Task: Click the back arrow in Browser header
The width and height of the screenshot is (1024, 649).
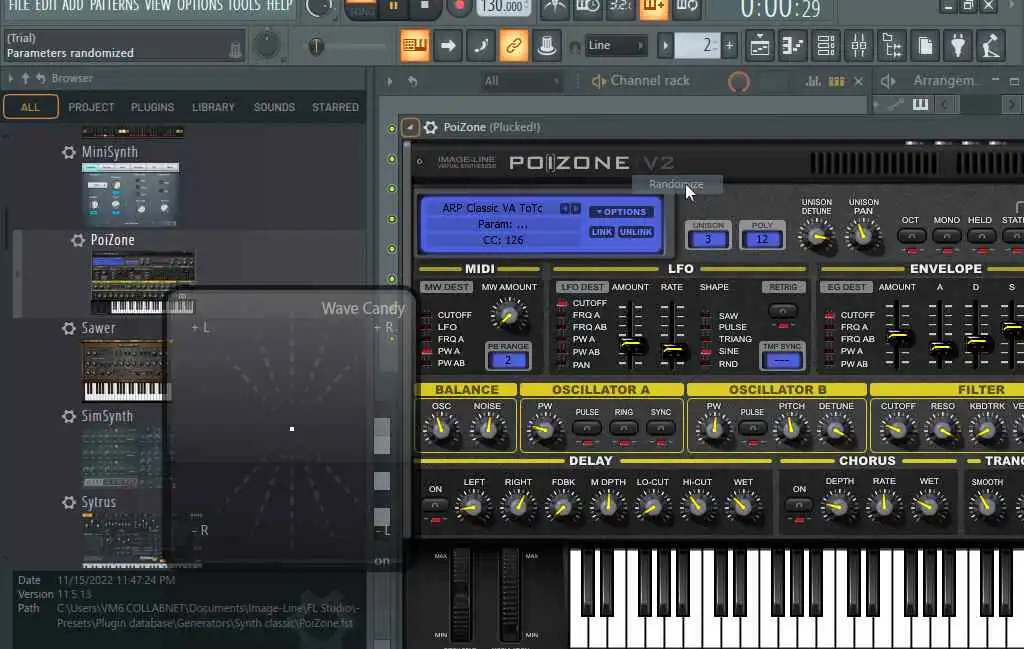Action: point(40,78)
